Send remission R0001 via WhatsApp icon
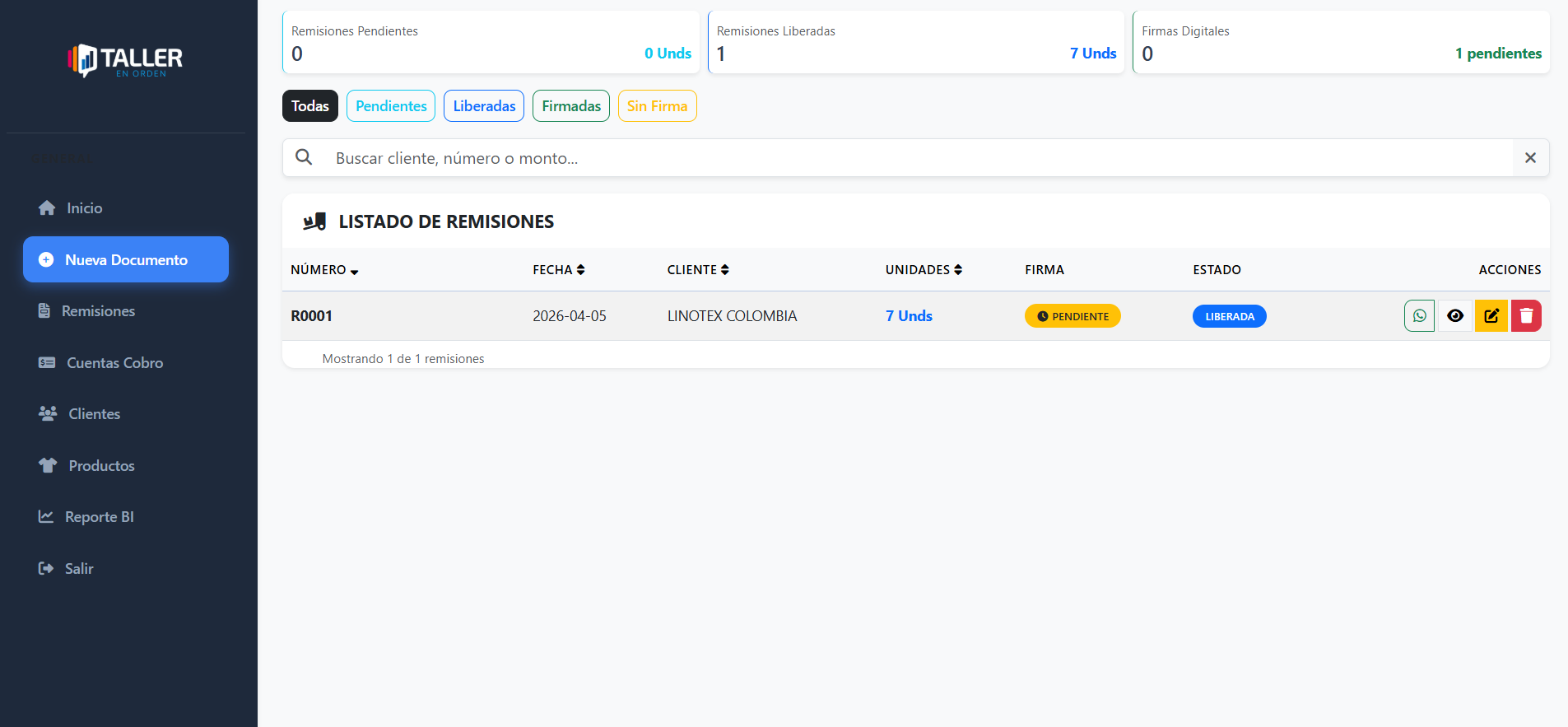Image resolution: width=1568 pixels, height=727 pixels. click(1419, 316)
